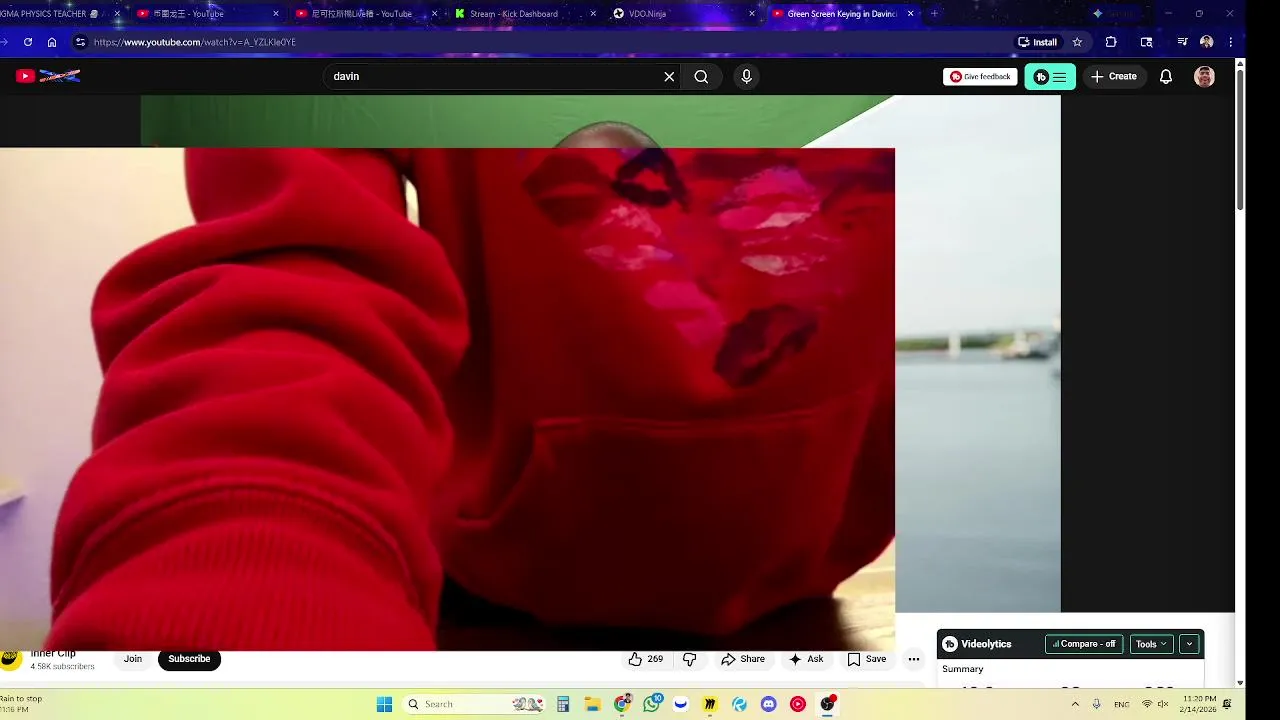Save the video to a playlist
1280x720 pixels.
coord(866,659)
